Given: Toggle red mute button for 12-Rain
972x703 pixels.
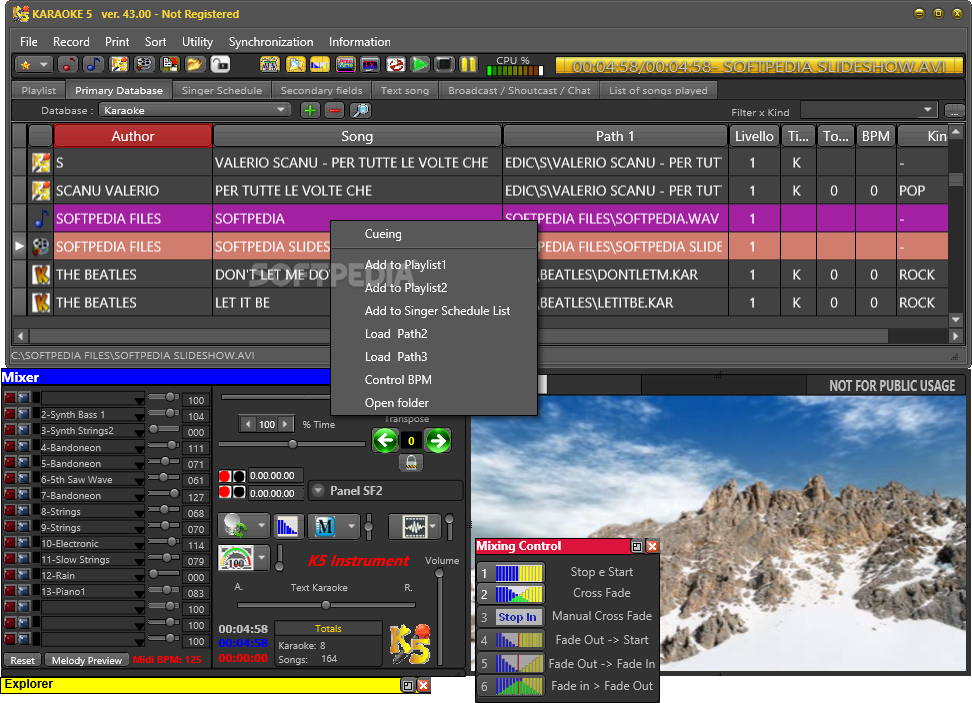Looking at the screenshot, I should coord(10,575).
